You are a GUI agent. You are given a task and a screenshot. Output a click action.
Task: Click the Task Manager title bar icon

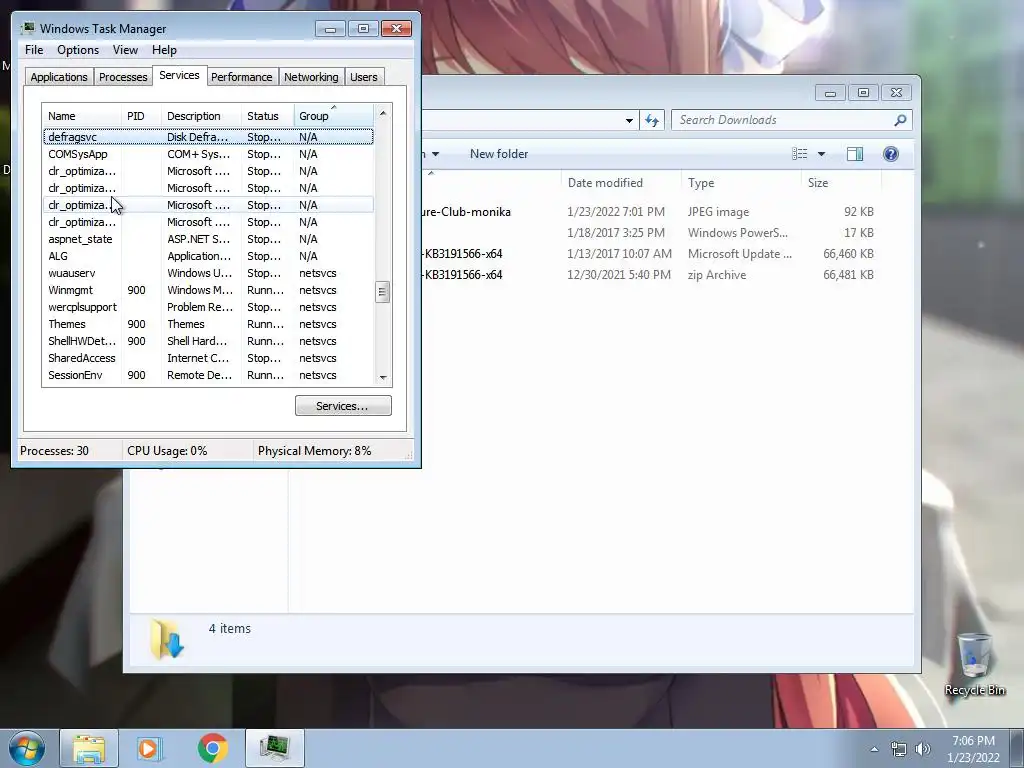pos(27,28)
